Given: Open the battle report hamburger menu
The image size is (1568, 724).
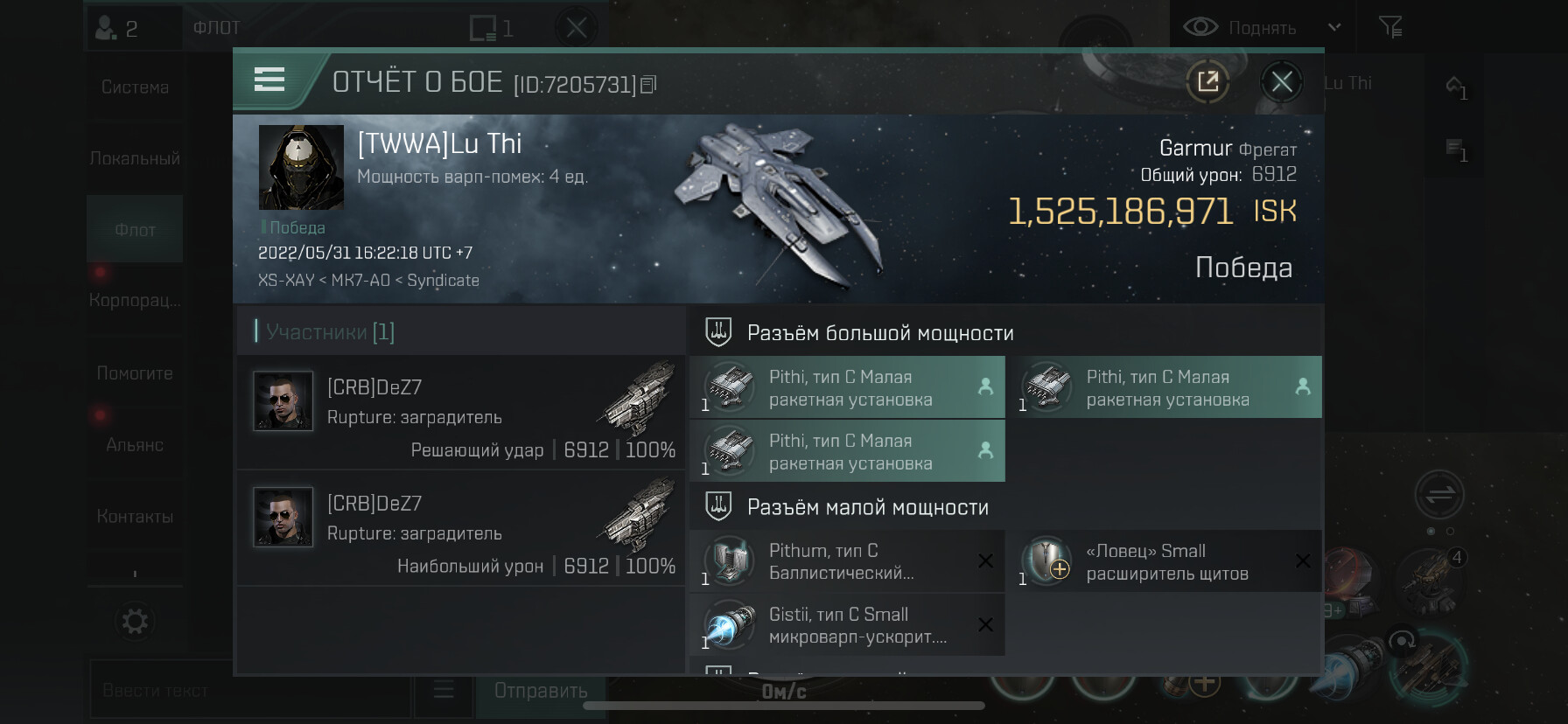Looking at the screenshot, I should [269, 80].
